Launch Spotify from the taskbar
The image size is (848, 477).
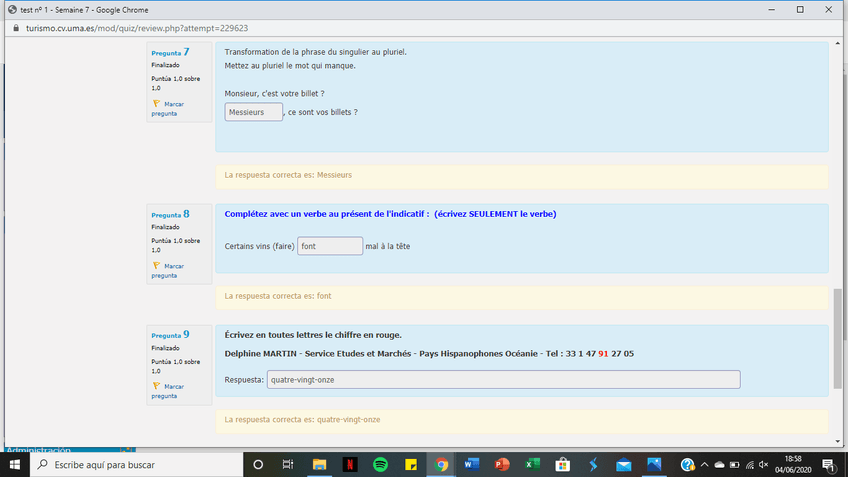click(380, 465)
